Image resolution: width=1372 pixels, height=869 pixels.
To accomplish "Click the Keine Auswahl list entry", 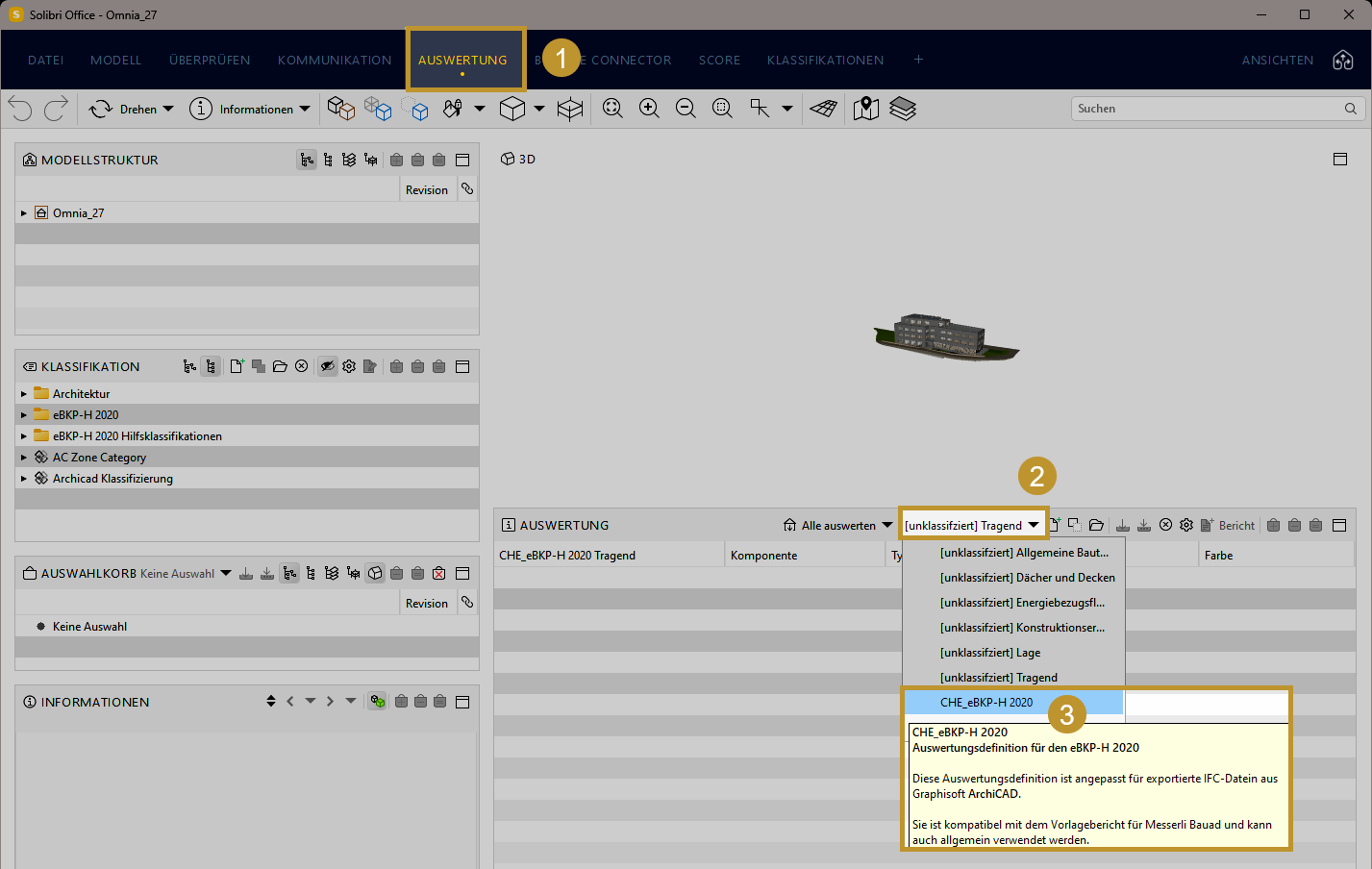I will (x=89, y=627).
